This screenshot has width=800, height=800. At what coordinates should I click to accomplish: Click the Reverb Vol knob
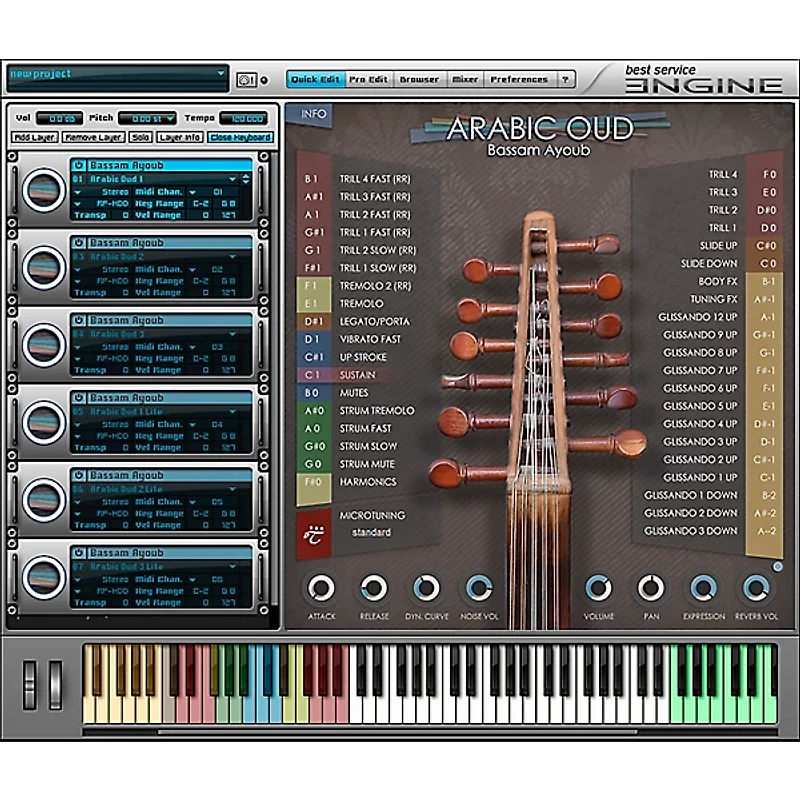pos(756,588)
